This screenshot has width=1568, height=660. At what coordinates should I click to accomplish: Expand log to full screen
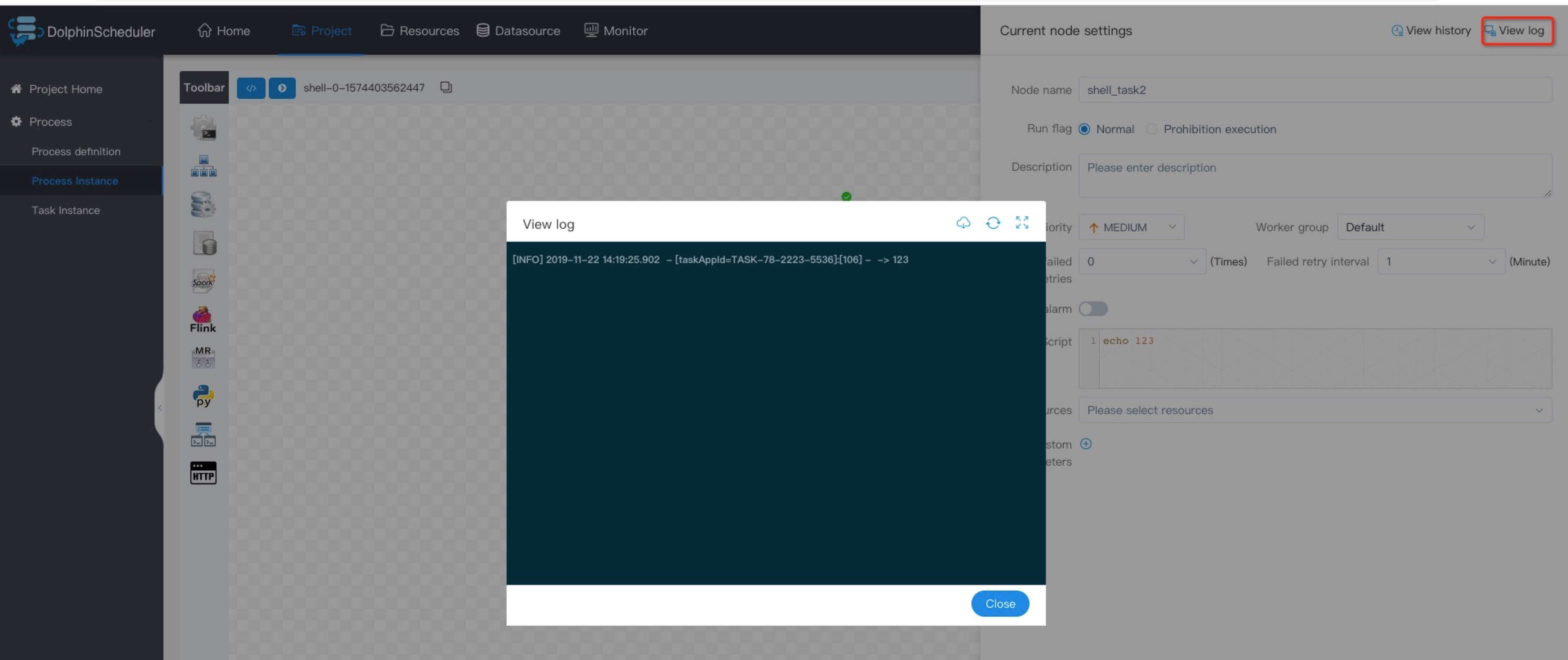1022,223
